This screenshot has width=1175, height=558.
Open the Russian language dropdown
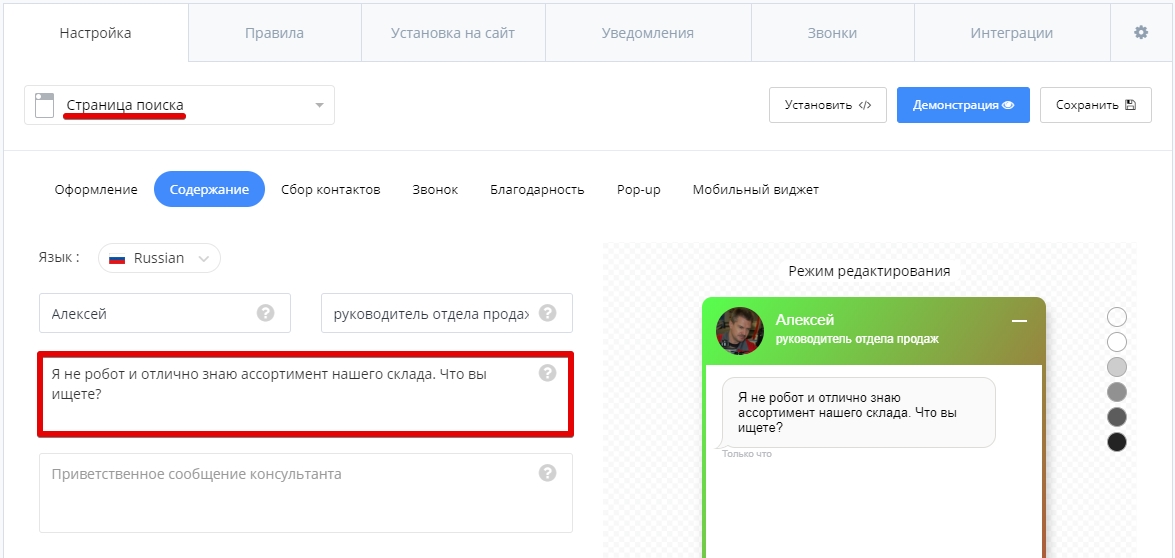pyautogui.click(x=159, y=258)
